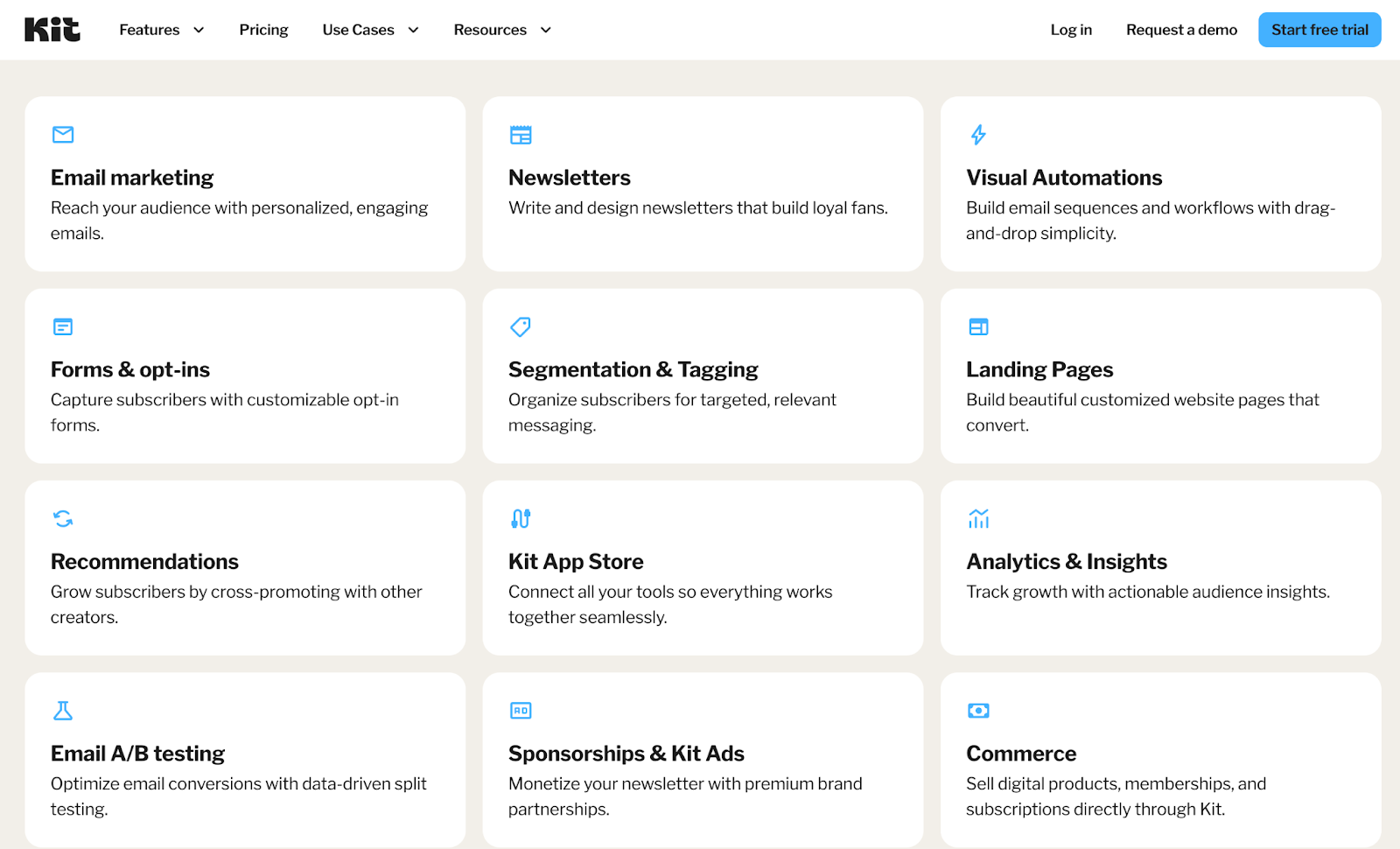This screenshot has height=849, width=1400.
Task: Open the Analytics & Insights heading
Action: click(x=1067, y=561)
